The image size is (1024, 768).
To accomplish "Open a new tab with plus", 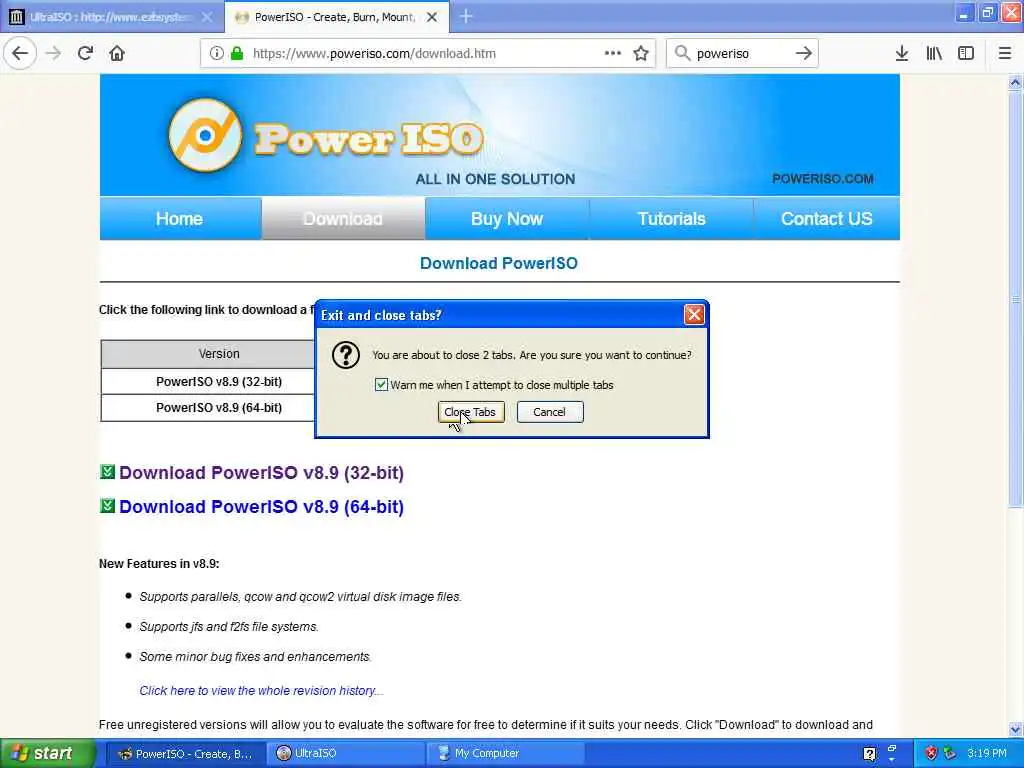I will coord(466,17).
